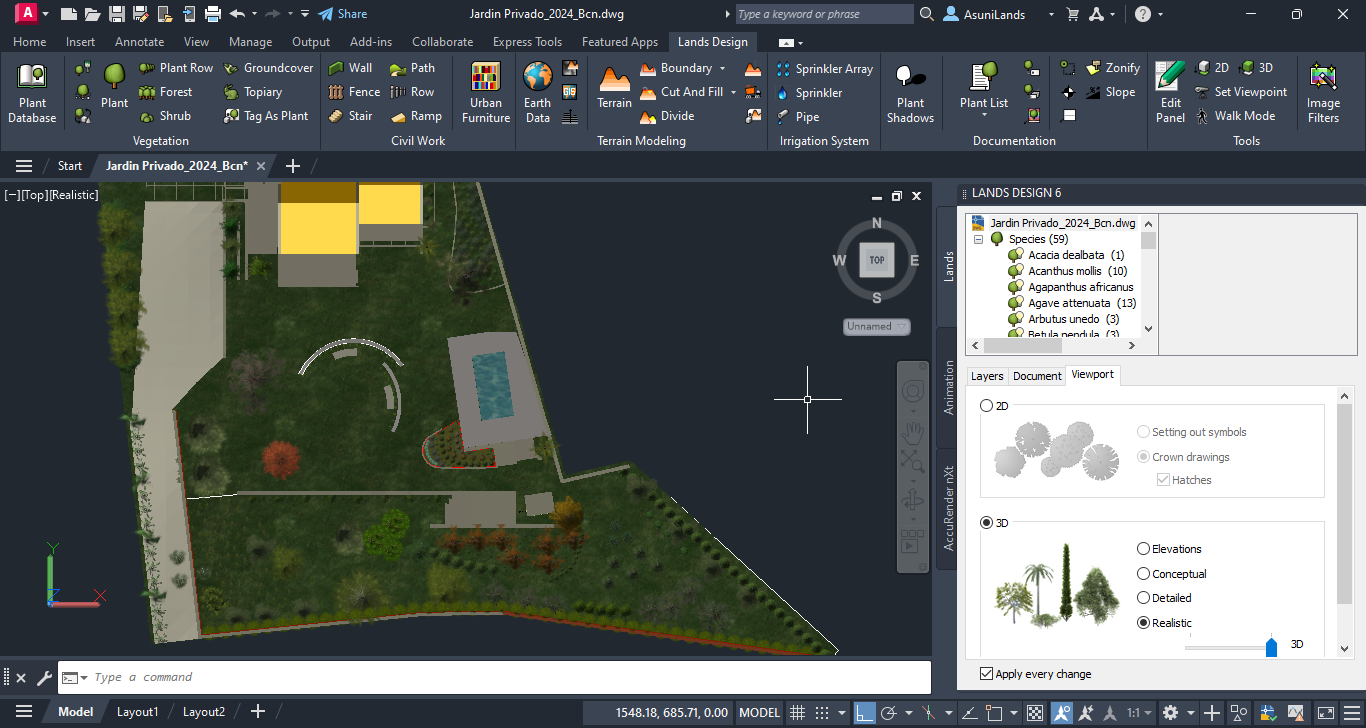Open the Edit Panel tool
This screenshot has width=1366, height=728.
point(1170,92)
